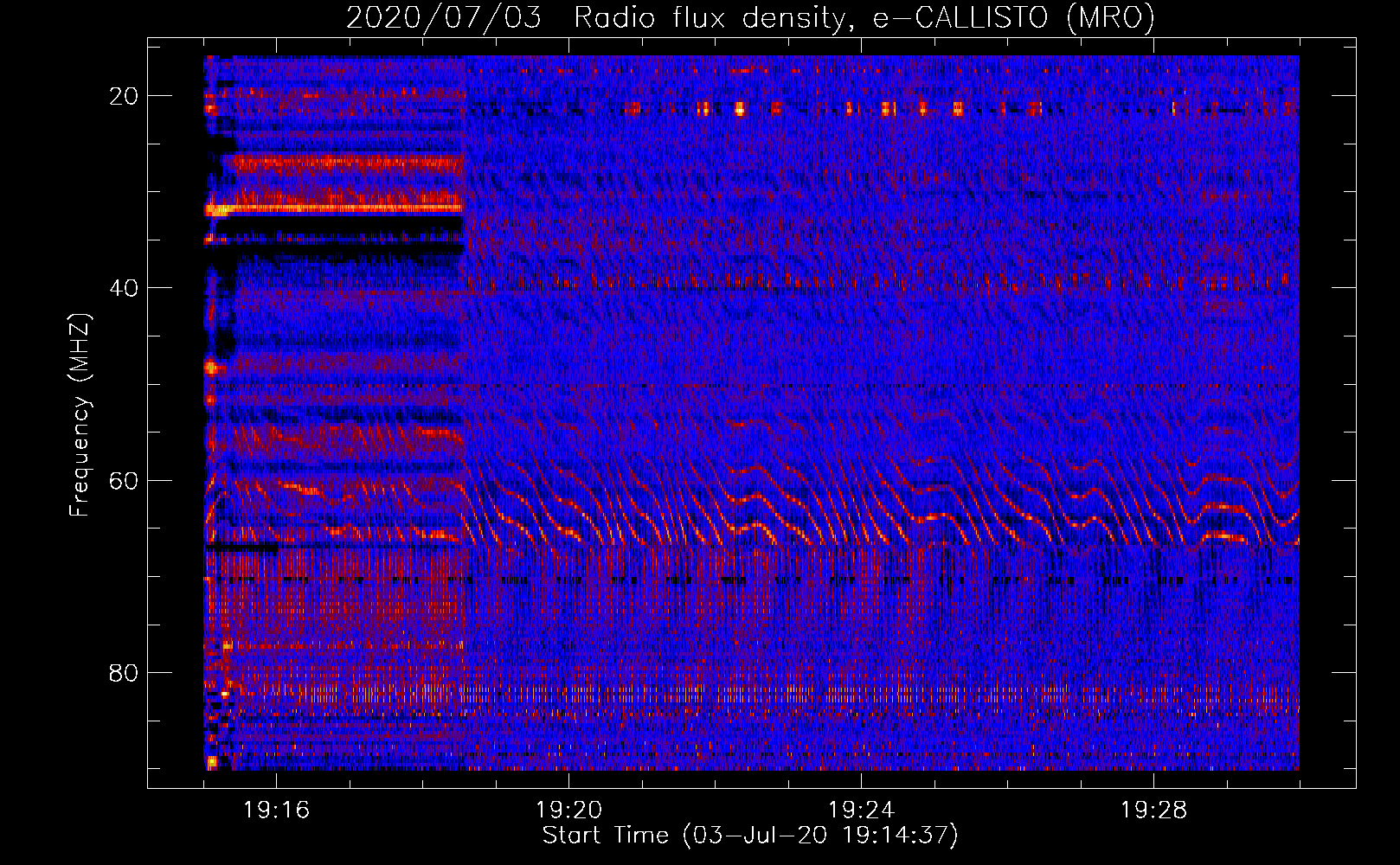
Task: Click the 'Start Time (03-Jul-20 19:14:37)' label
Action: [x=750, y=836]
